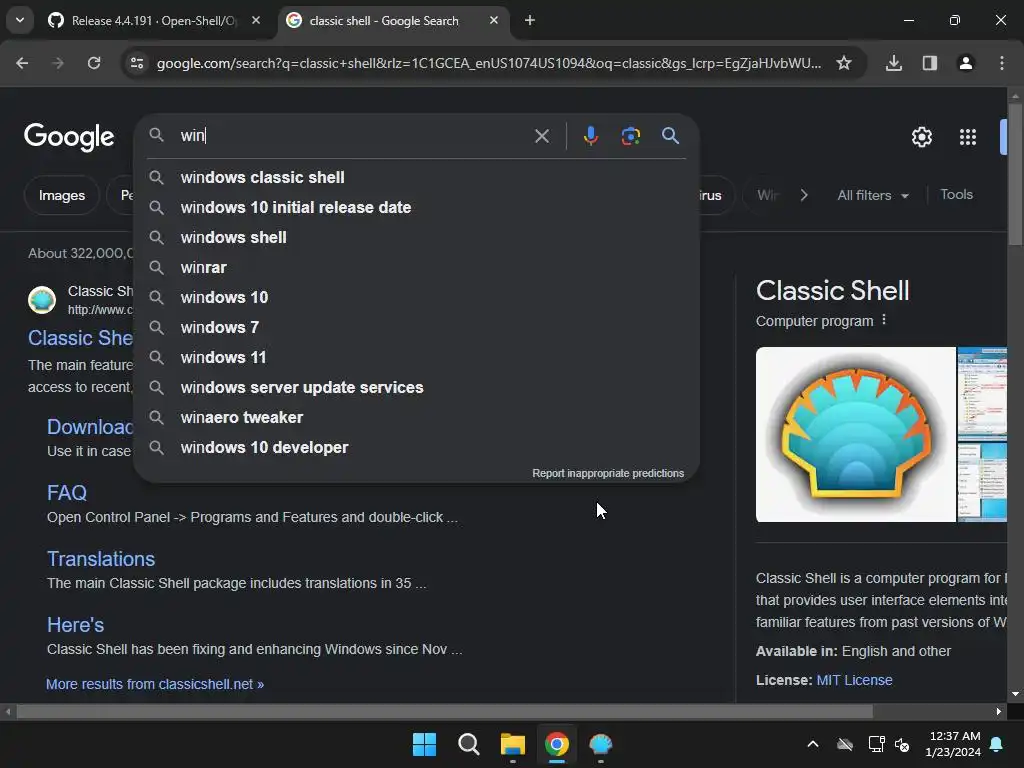Show hidden tray icons chevron
1024x768 pixels.
point(813,744)
